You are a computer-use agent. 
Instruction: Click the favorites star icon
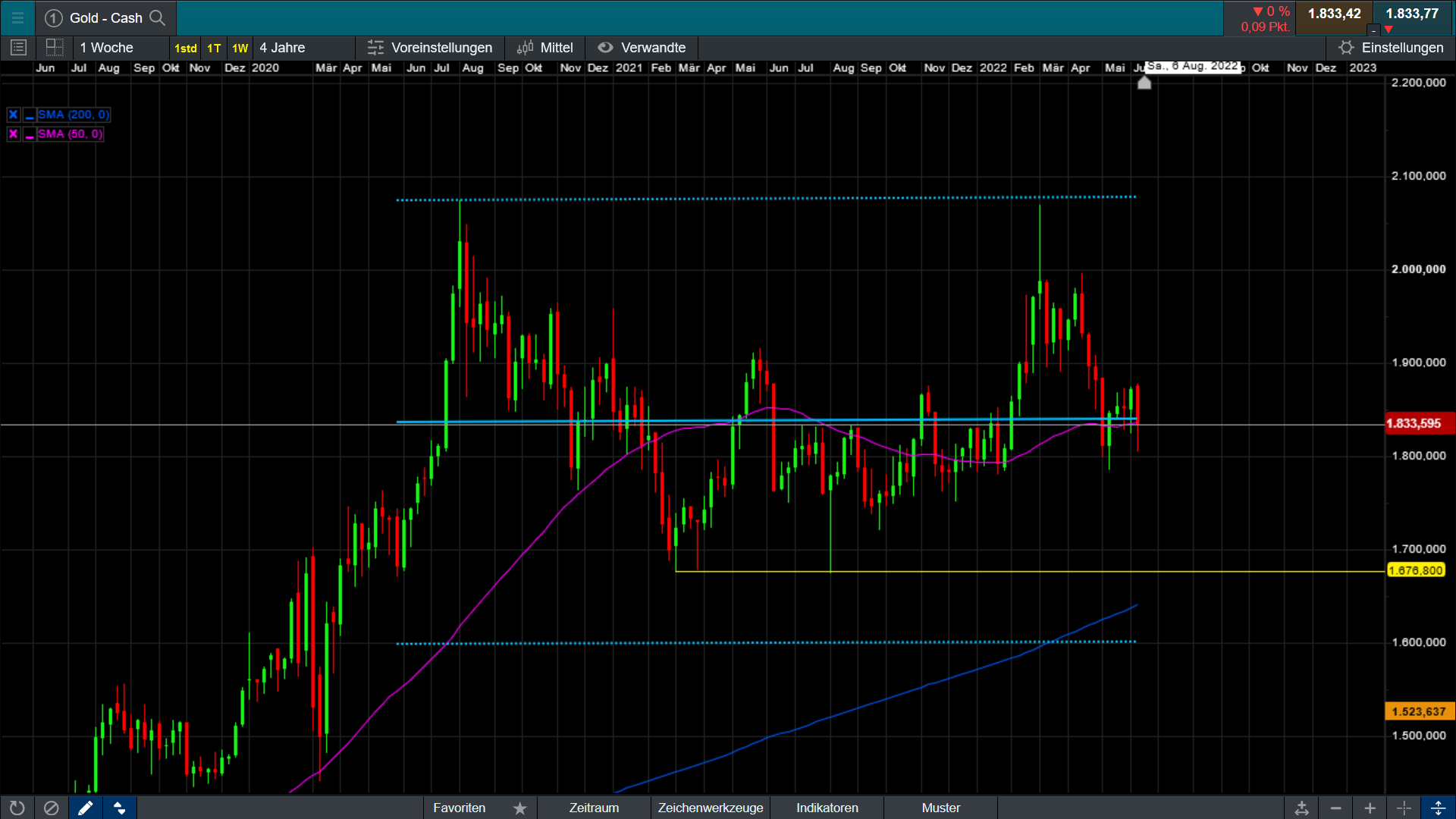click(x=519, y=808)
